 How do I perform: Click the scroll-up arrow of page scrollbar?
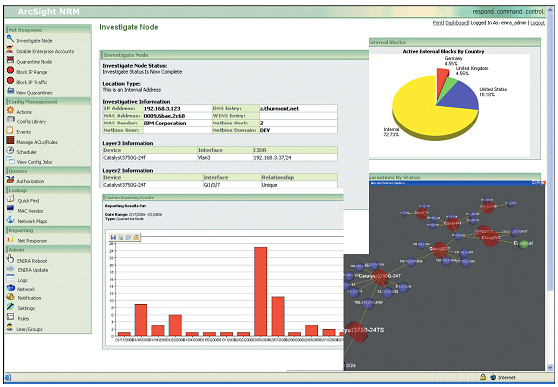click(x=551, y=11)
